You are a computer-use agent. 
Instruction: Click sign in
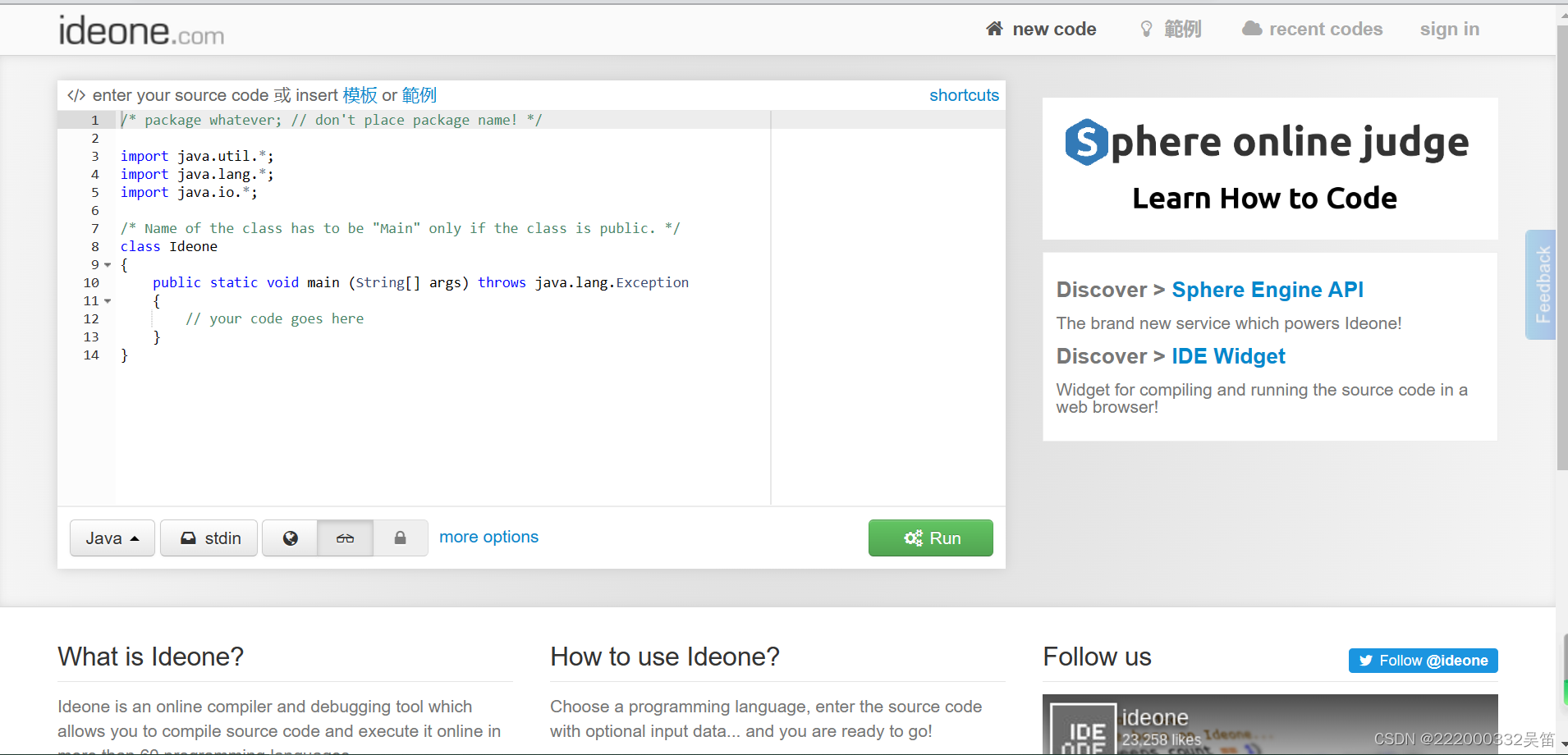coord(1450,30)
